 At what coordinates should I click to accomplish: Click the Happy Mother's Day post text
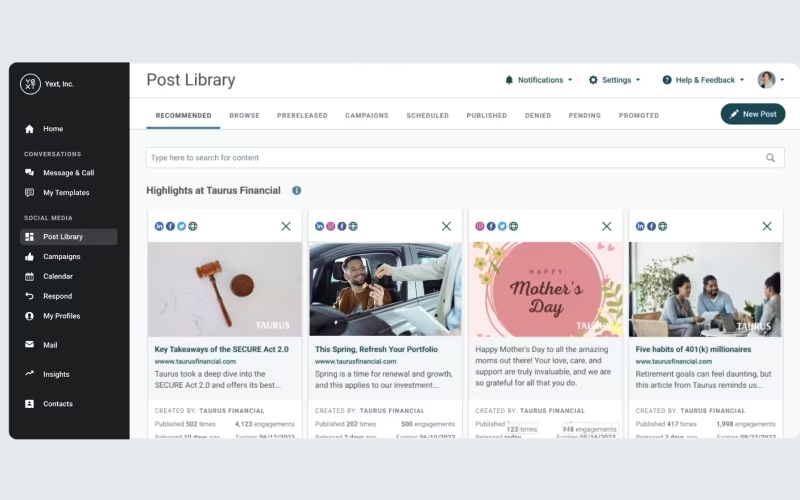[x=543, y=366]
